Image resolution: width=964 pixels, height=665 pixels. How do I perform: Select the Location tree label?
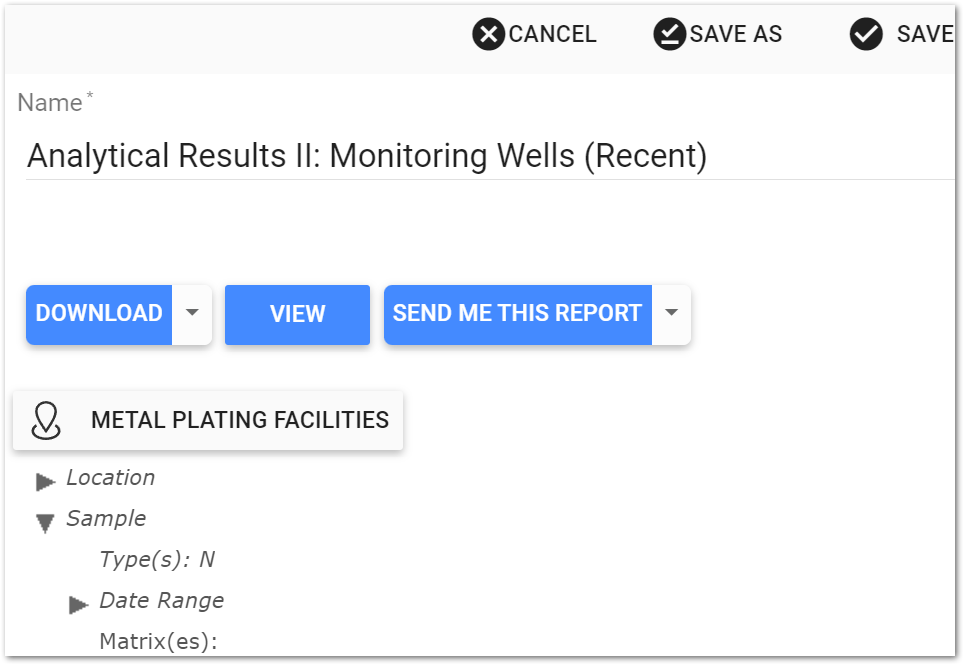click(110, 478)
